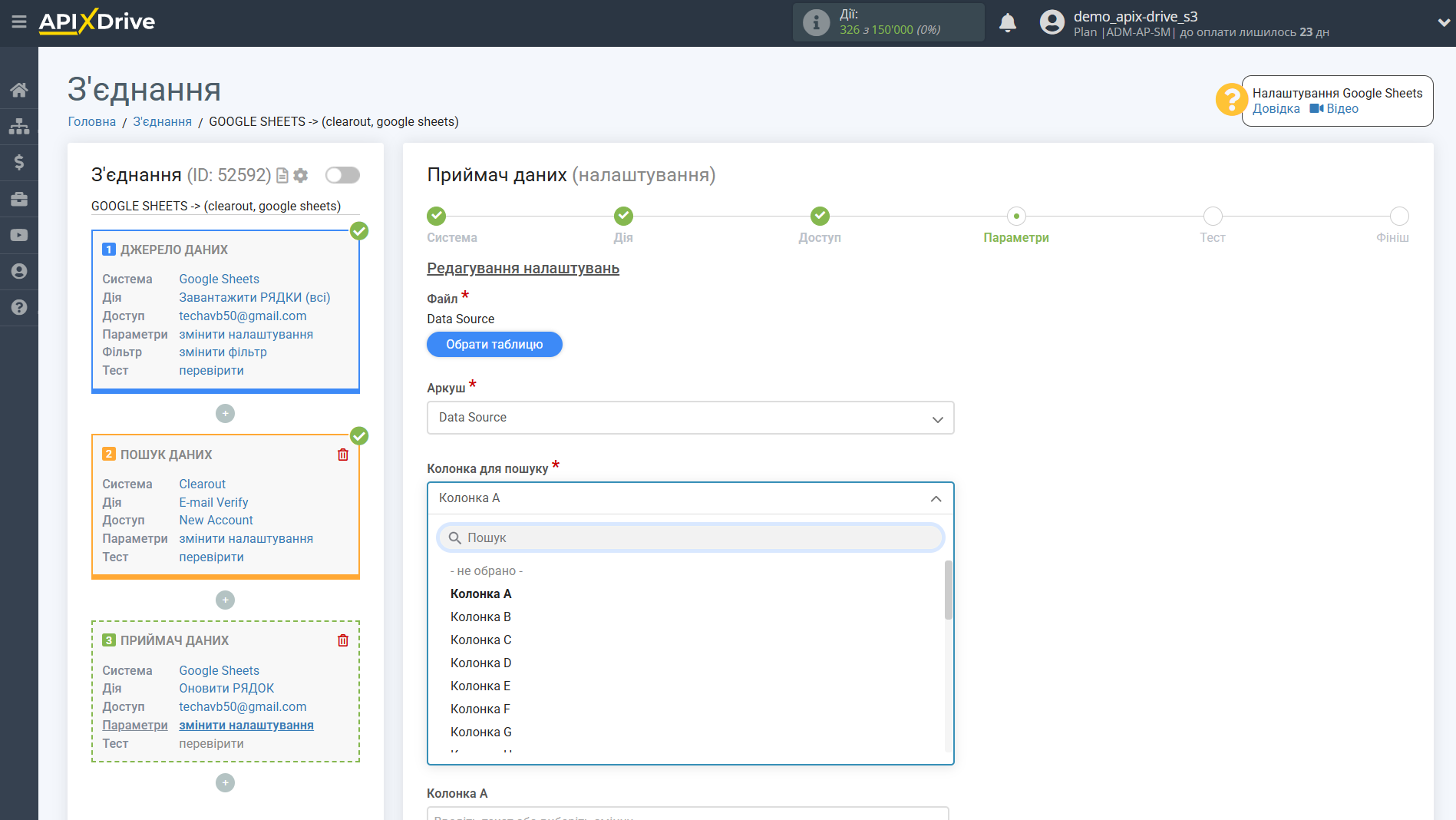The width and height of the screenshot is (1456, 820).
Task: Open the billing dollar icon in the sidebar
Action: [18, 162]
